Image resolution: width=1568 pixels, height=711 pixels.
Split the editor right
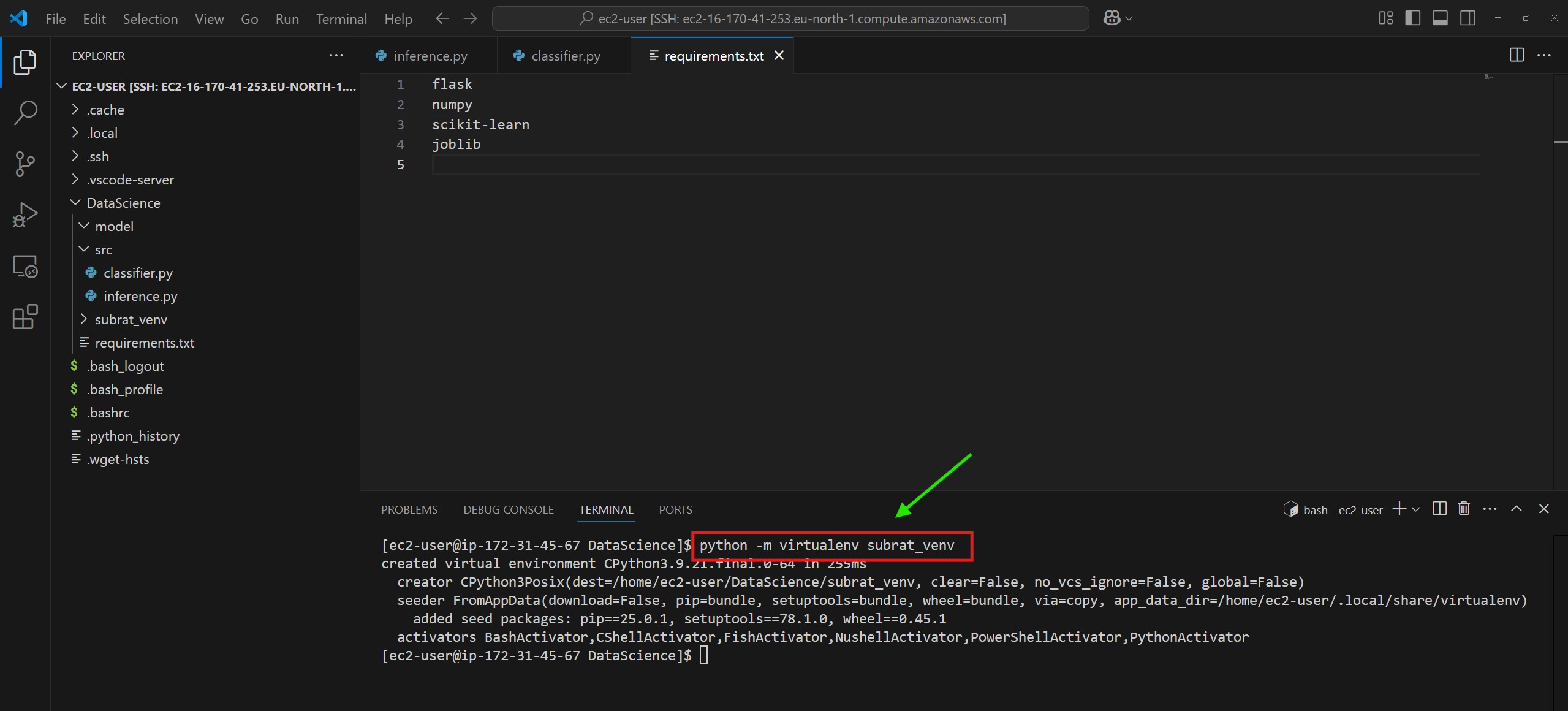coord(1517,55)
